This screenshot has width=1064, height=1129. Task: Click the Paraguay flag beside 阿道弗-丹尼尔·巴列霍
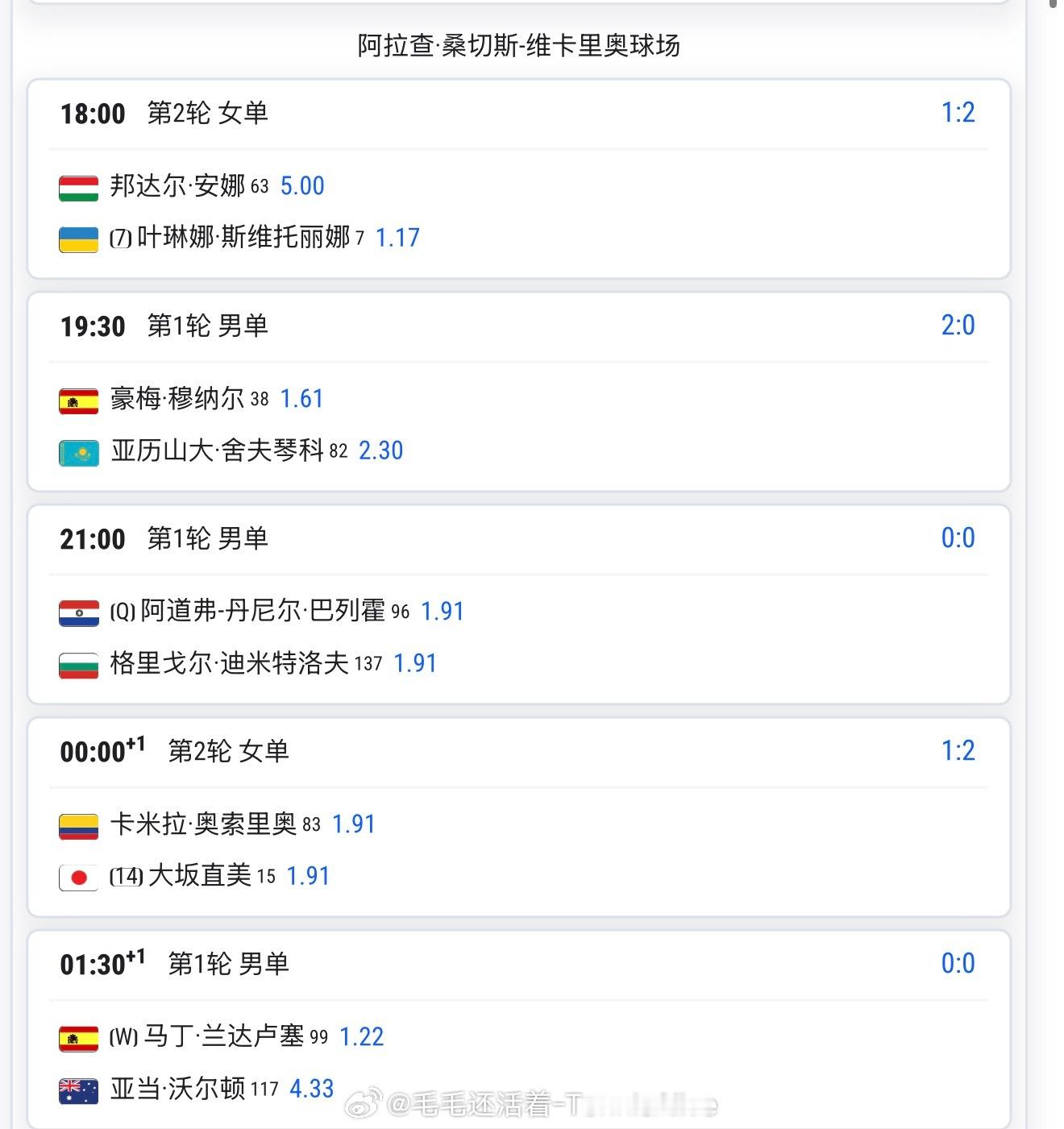(x=78, y=613)
